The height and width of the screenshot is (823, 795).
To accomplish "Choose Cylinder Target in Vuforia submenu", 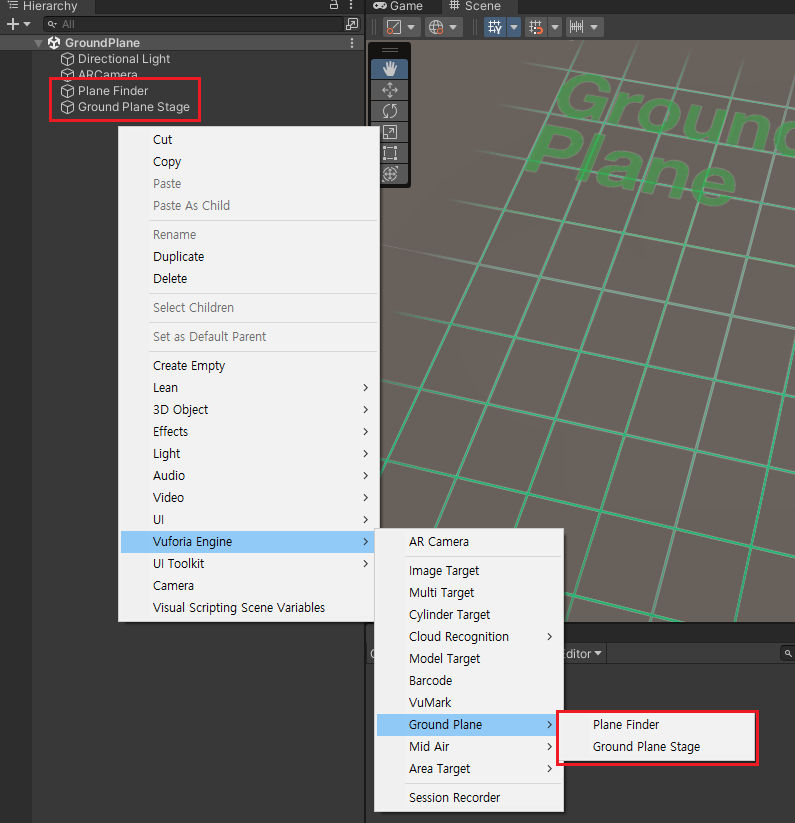I will (469, 615).
